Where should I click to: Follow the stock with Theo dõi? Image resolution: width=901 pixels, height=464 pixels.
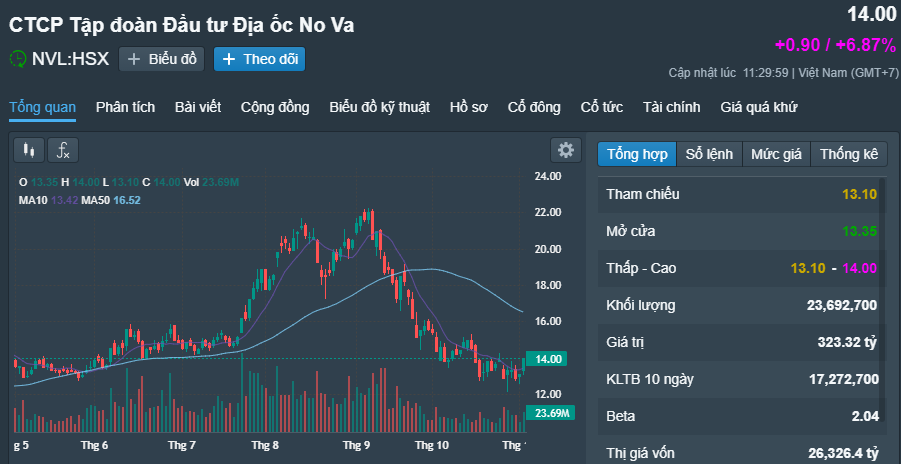(x=259, y=59)
